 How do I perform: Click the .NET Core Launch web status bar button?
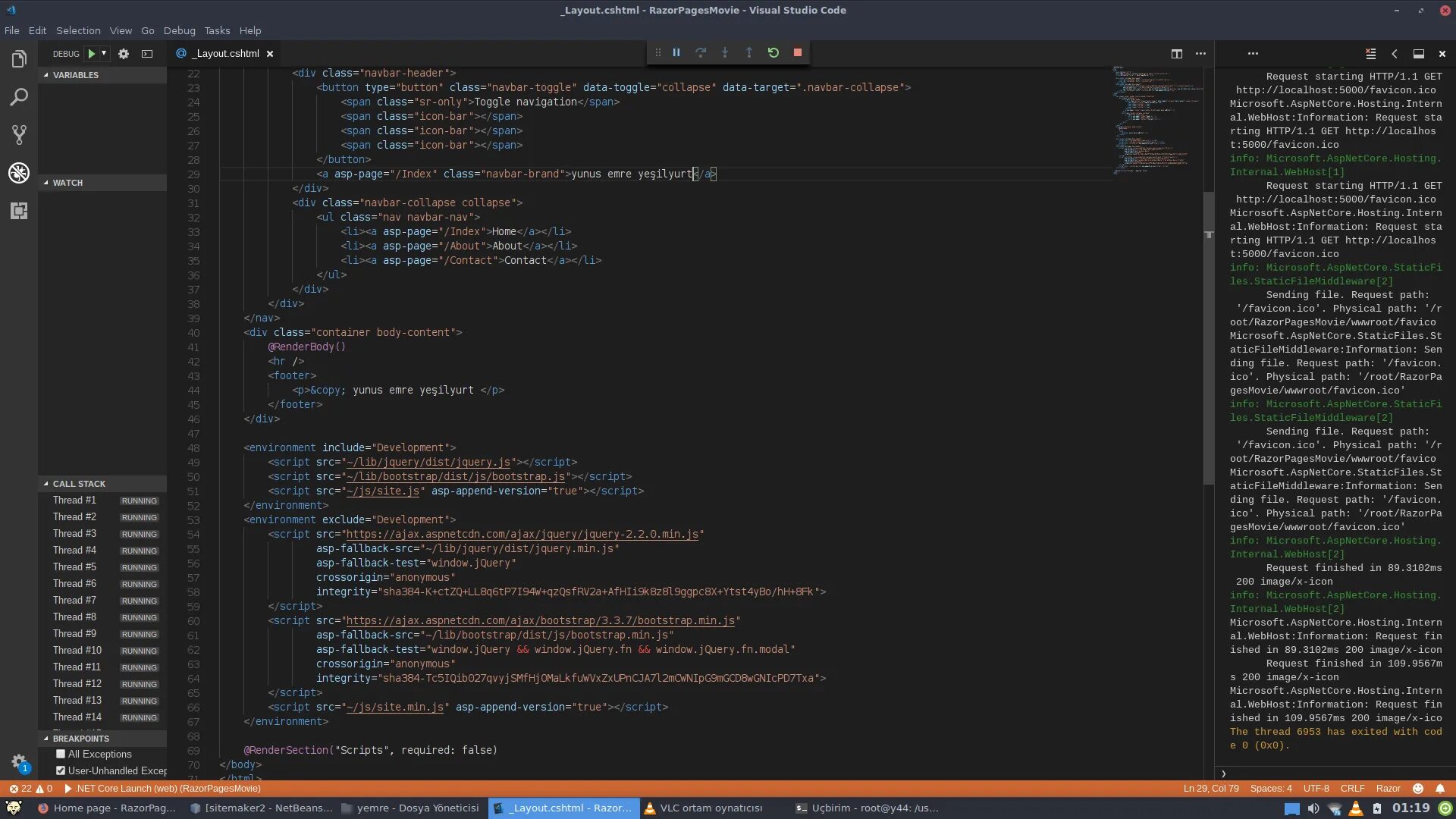pos(169,788)
